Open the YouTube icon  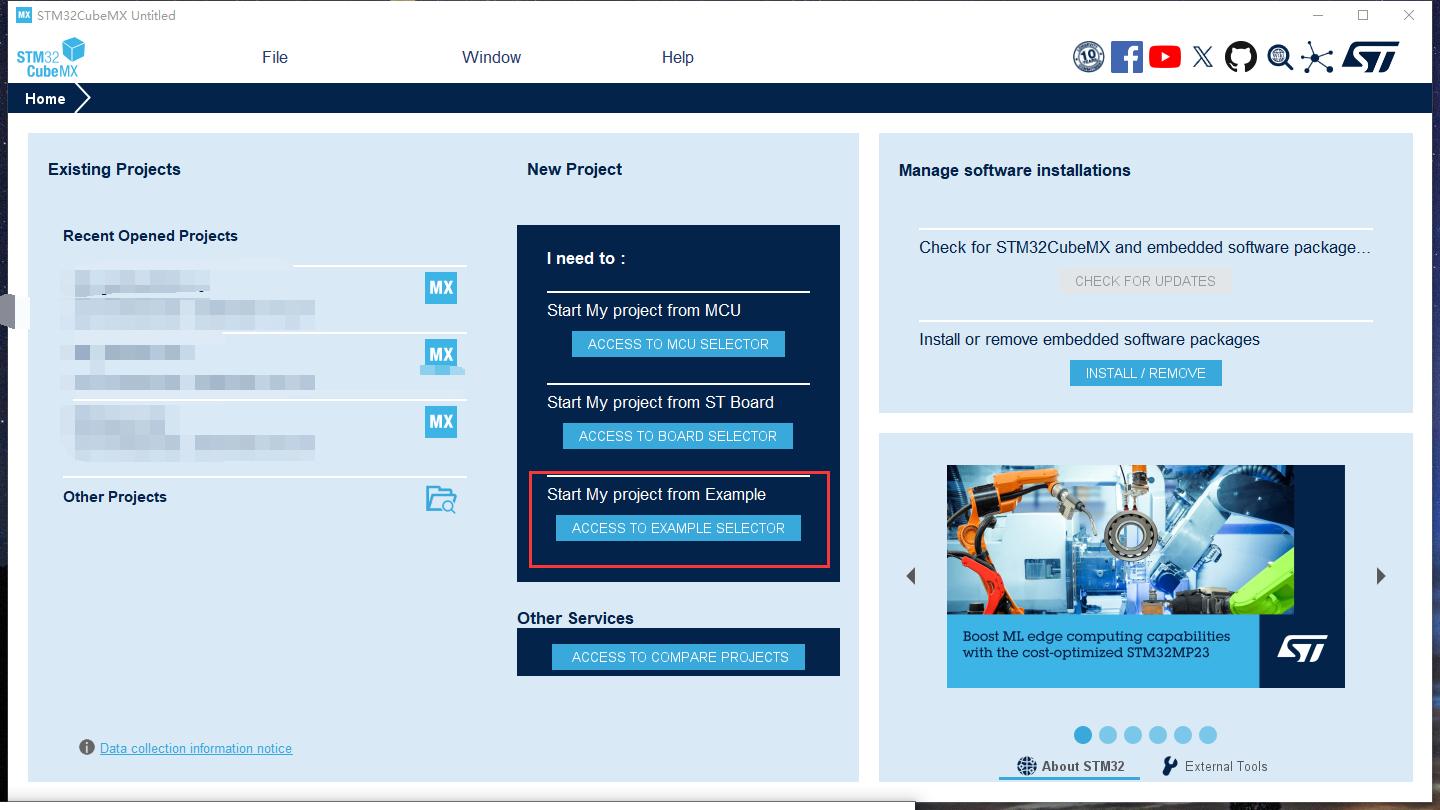[x=1165, y=57]
